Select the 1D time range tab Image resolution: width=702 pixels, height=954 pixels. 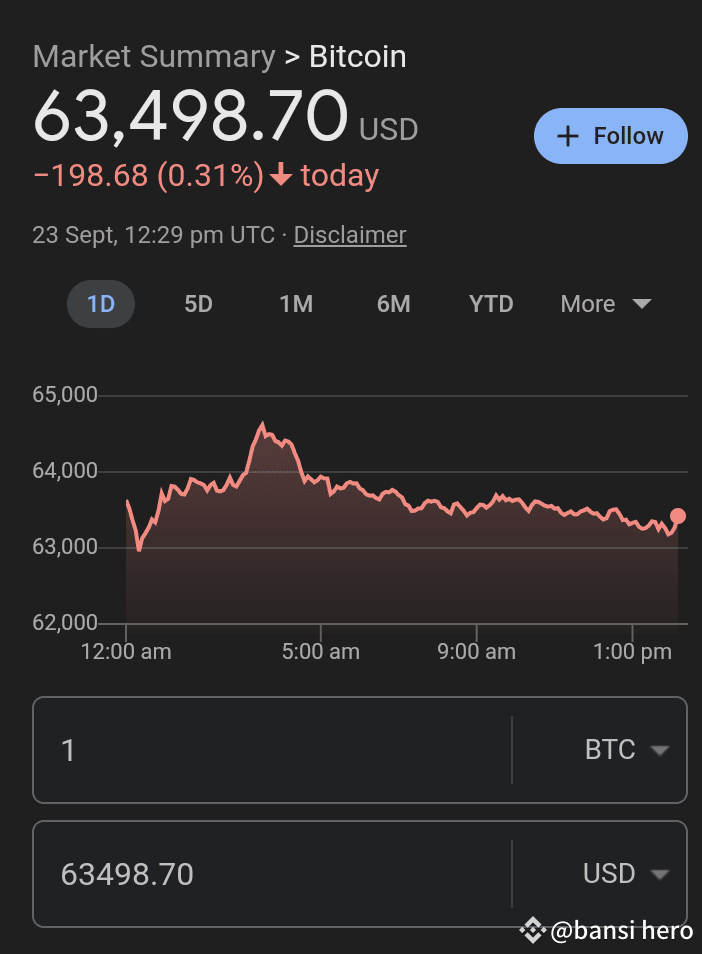[101, 304]
